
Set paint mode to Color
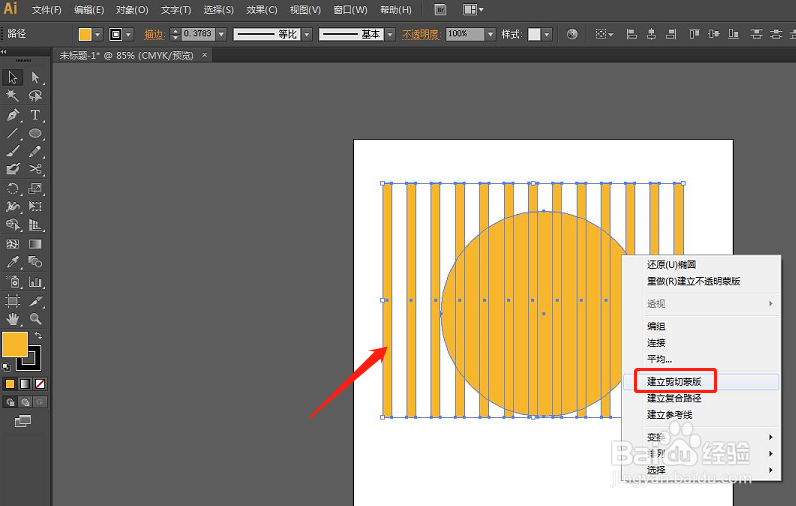[x=10, y=384]
